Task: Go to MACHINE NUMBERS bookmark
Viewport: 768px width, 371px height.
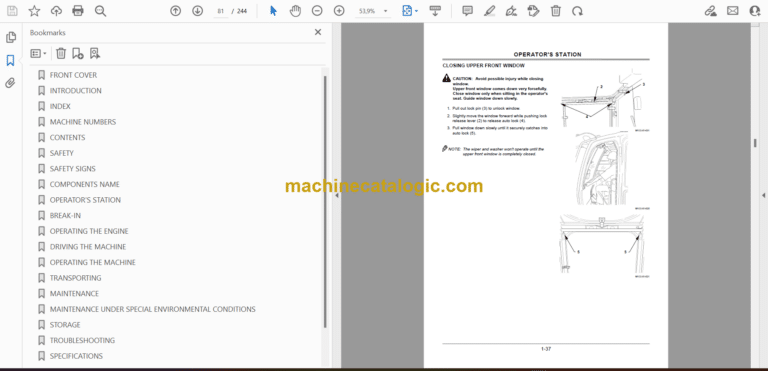Action: [83, 122]
